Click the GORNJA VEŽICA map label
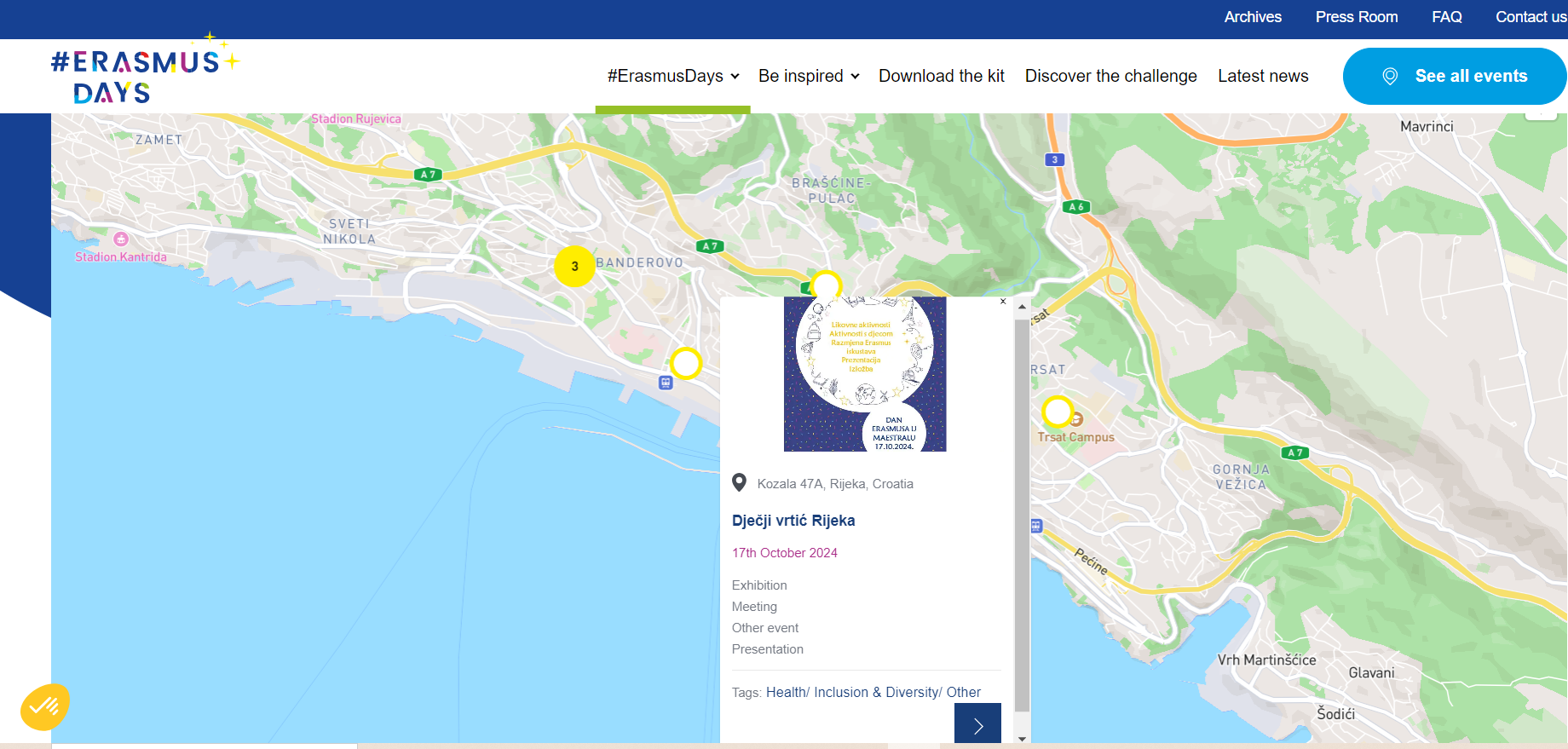Viewport: 1568px width, 749px height. [1242, 476]
